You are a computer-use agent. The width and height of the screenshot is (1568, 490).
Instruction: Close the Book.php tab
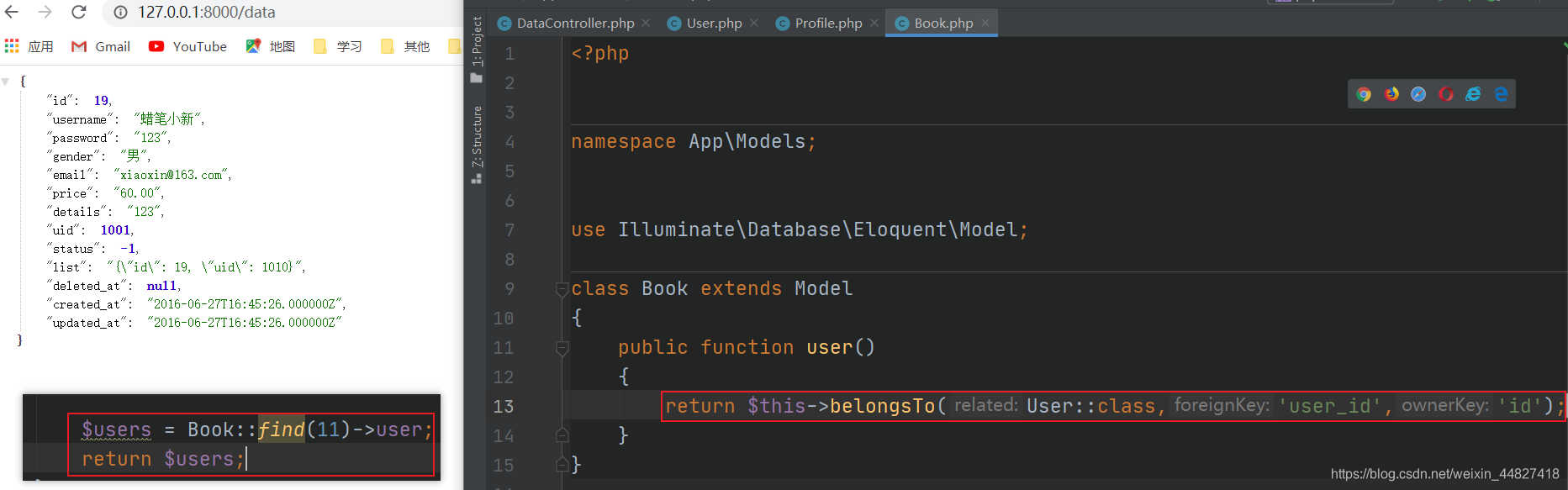pos(985,23)
